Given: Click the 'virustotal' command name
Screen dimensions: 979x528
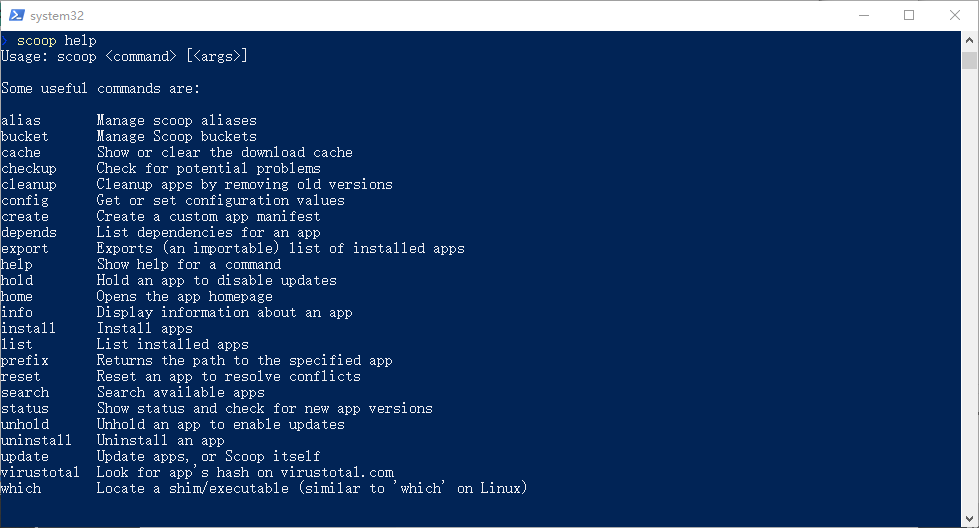Looking at the screenshot, I should (x=40, y=472).
